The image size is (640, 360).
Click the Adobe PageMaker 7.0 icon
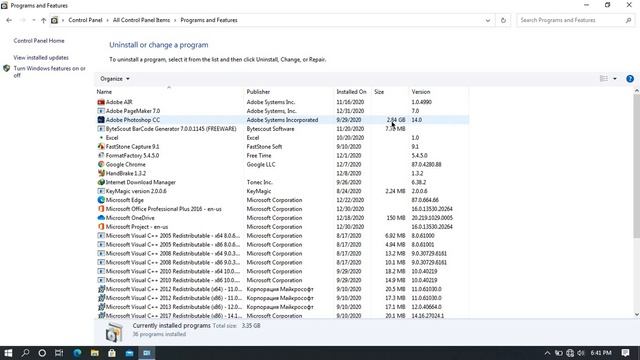point(101,111)
